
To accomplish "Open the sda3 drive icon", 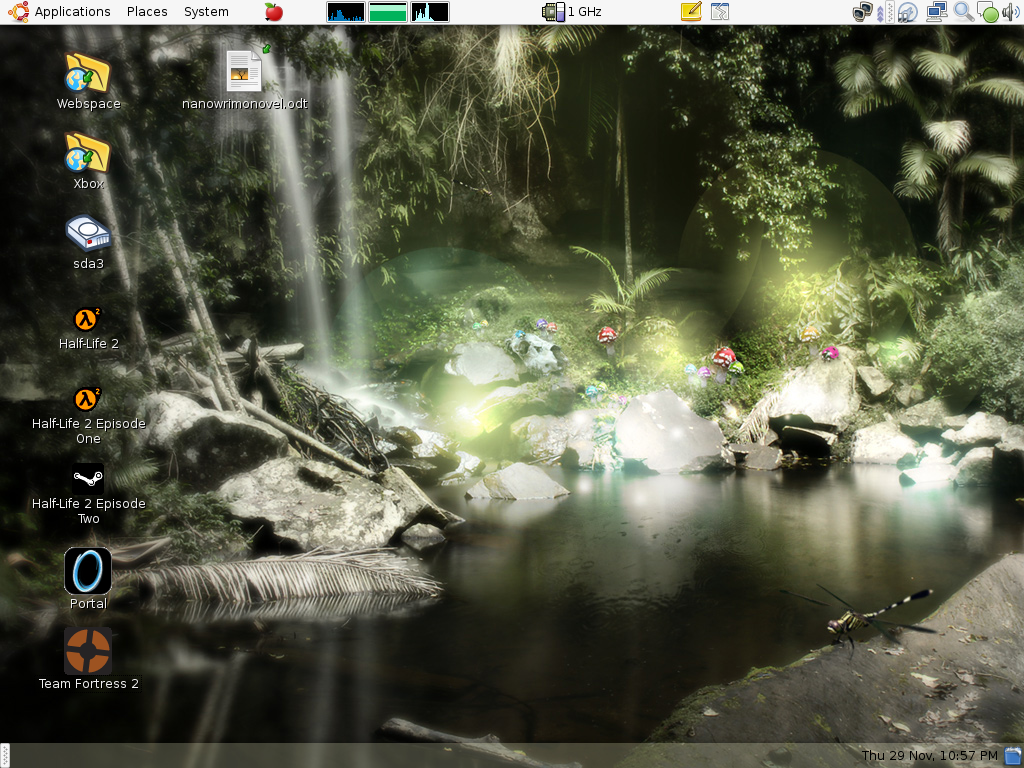I will pyautogui.click(x=88, y=234).
